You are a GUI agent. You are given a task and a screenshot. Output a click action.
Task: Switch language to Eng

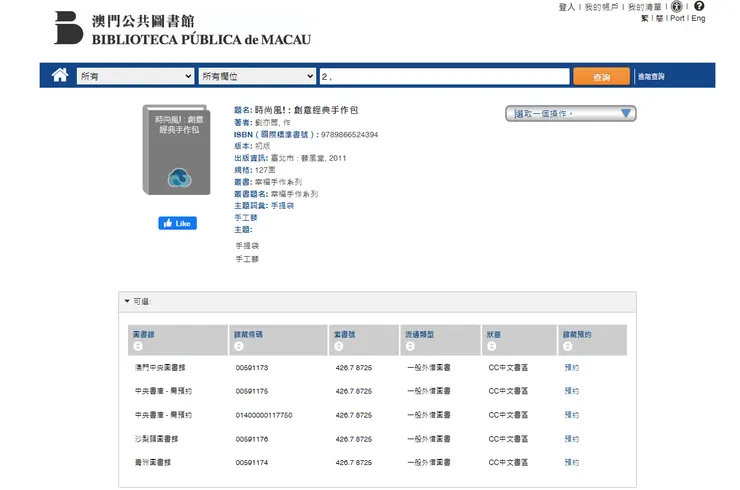(698, 18)
